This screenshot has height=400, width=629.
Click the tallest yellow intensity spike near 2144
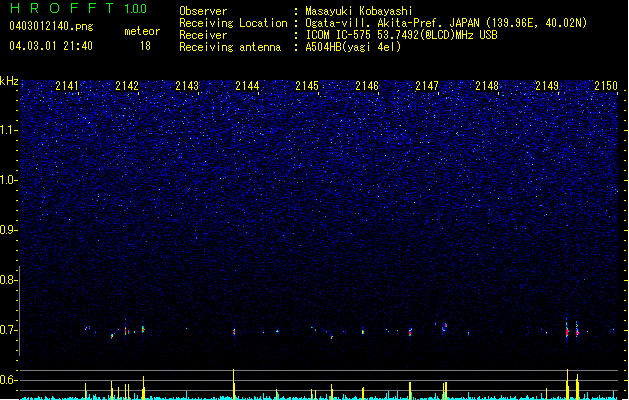(233, 384)
